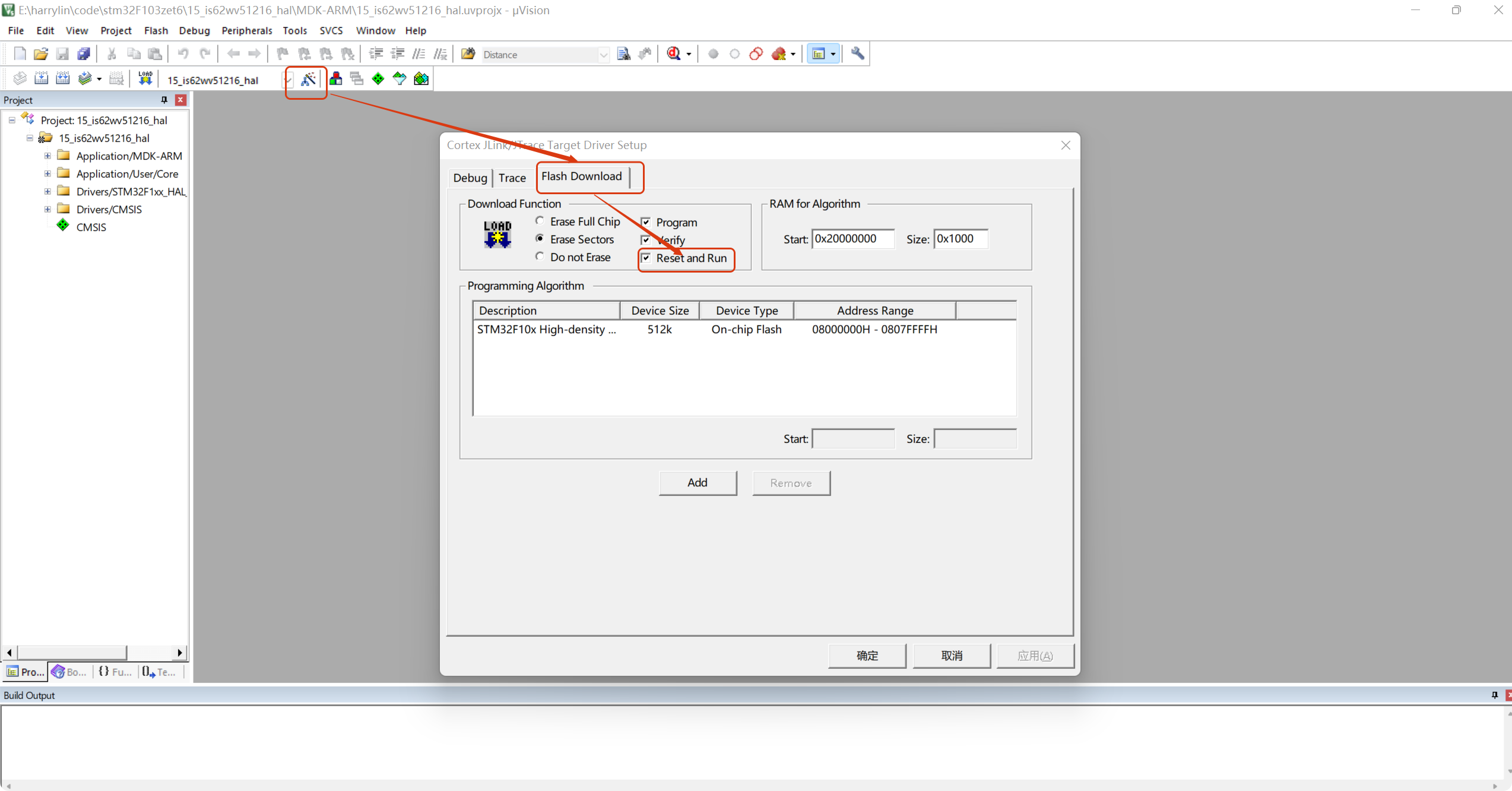Switch to the Trace tab
This screenshot has width=1512, height=791.
point(512,178)
